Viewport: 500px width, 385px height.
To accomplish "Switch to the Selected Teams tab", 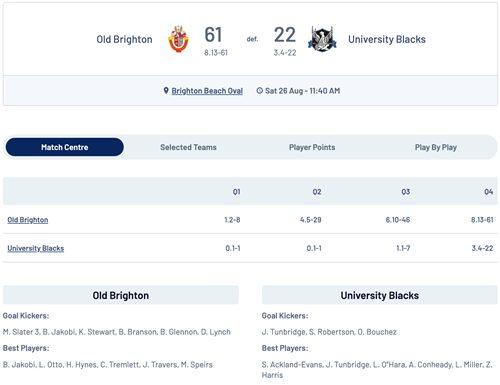I will pyautogui.click(x=188, y=147).
